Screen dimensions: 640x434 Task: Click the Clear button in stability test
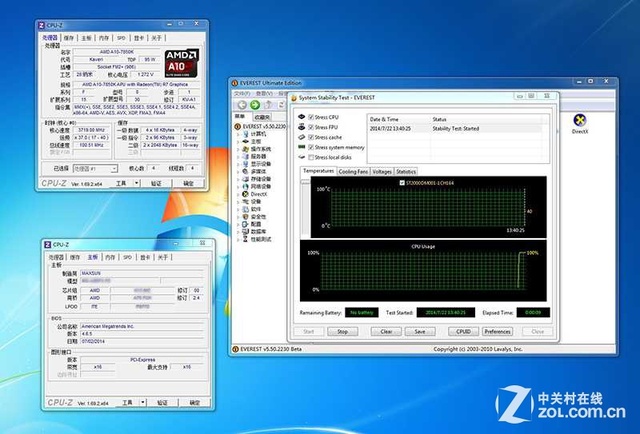(x=386, y=332)
